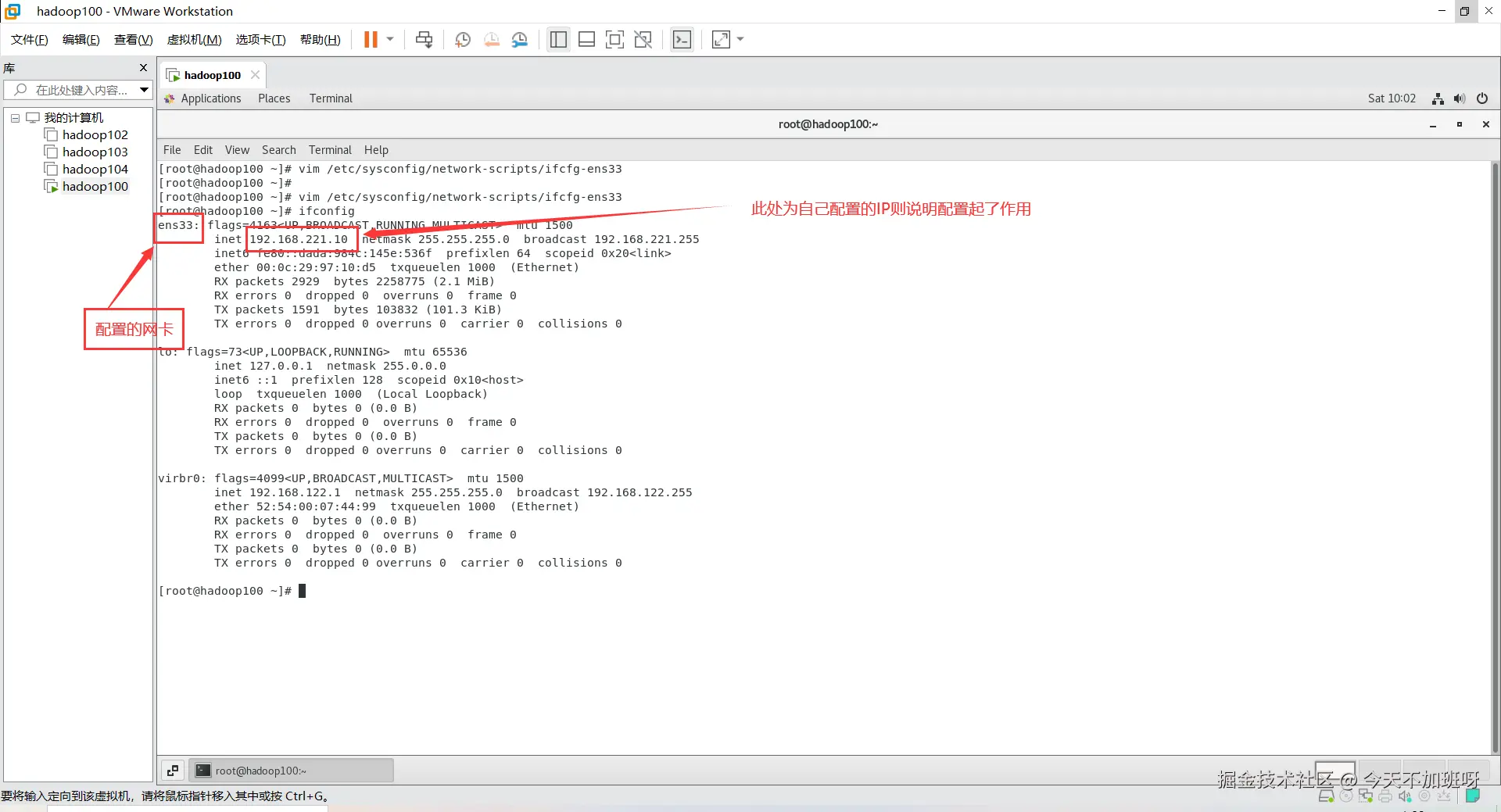Open the Terminal app menu in top bar
Image resolution: width=1501 pixels, height=812 pixels.
click(331, 98)
